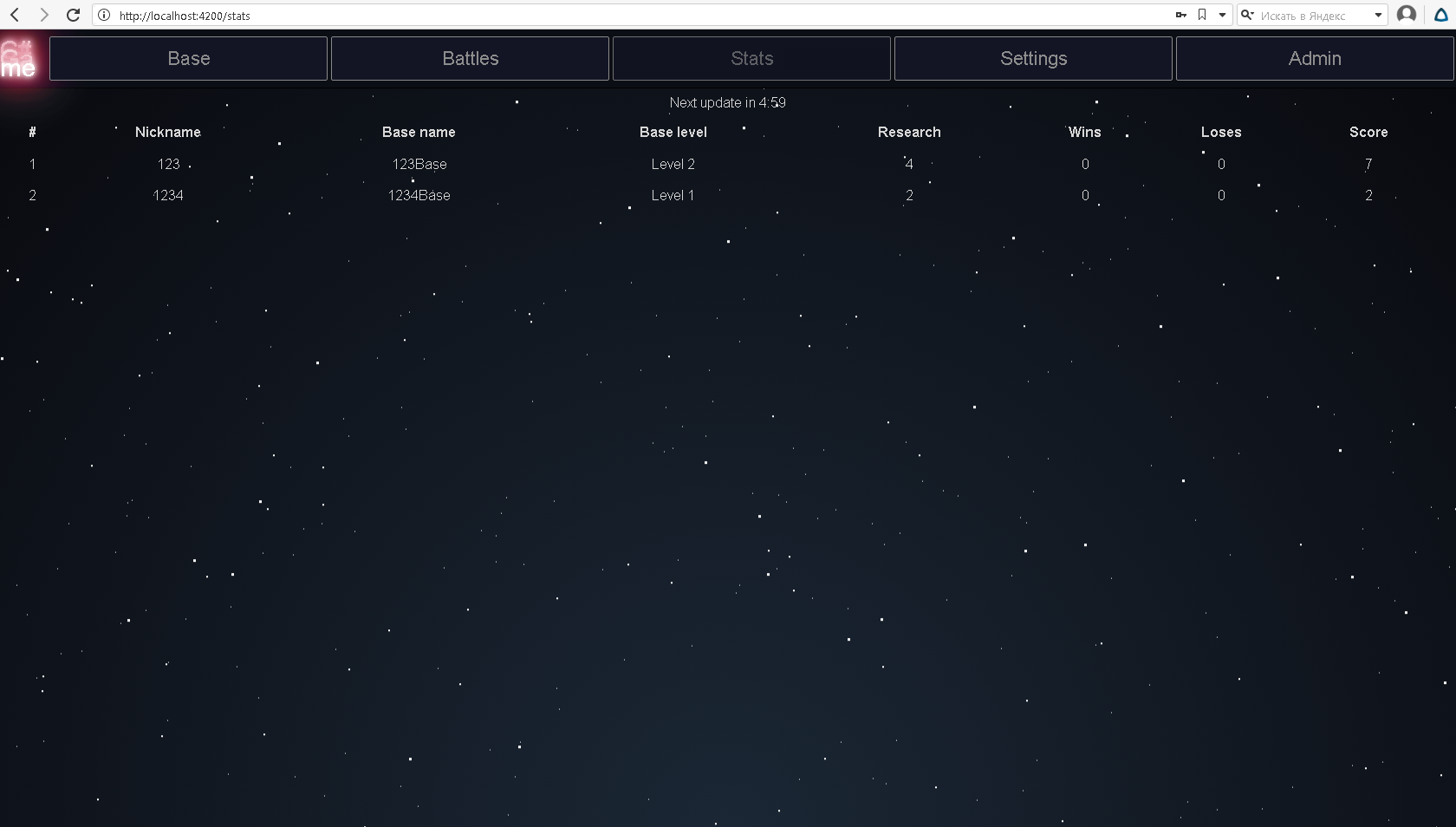
Task: Expand the search box dropdown arrow
Action: (1378, 15)
